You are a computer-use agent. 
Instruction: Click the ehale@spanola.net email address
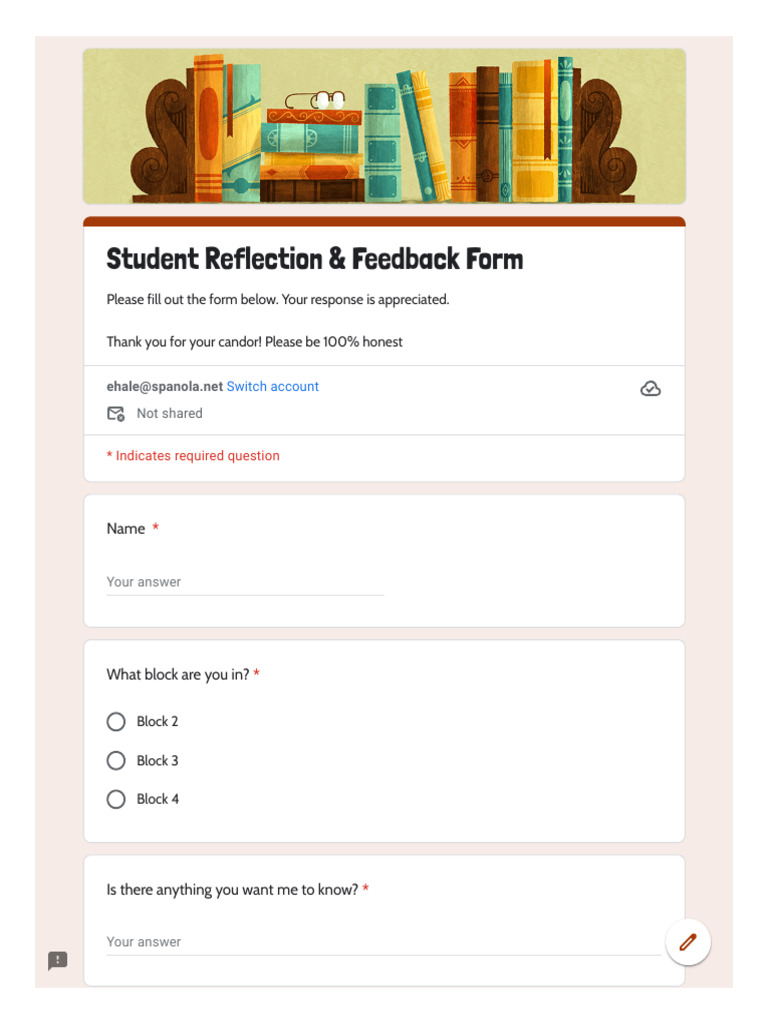pyautogui.click(x=165, y=387)
